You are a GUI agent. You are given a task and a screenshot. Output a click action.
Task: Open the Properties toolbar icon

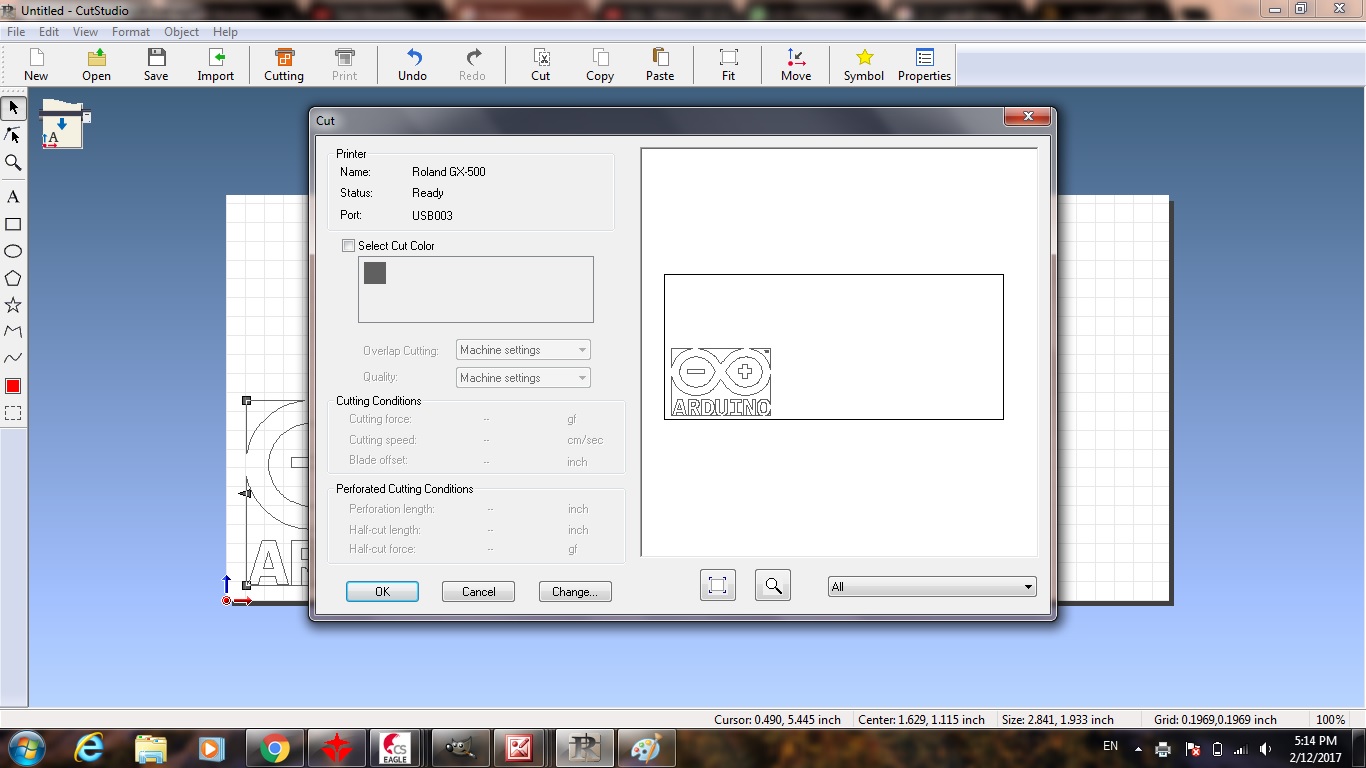pos(924,64)
